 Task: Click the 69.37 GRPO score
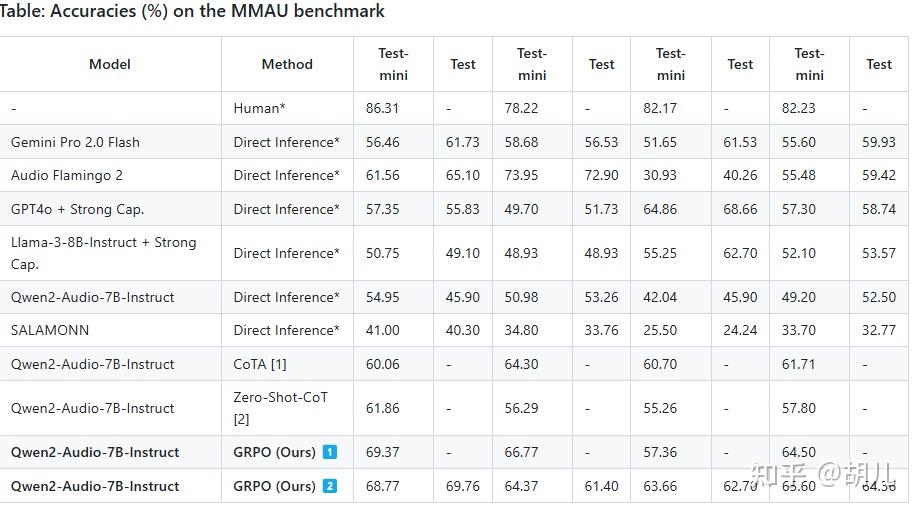(382, 452)
